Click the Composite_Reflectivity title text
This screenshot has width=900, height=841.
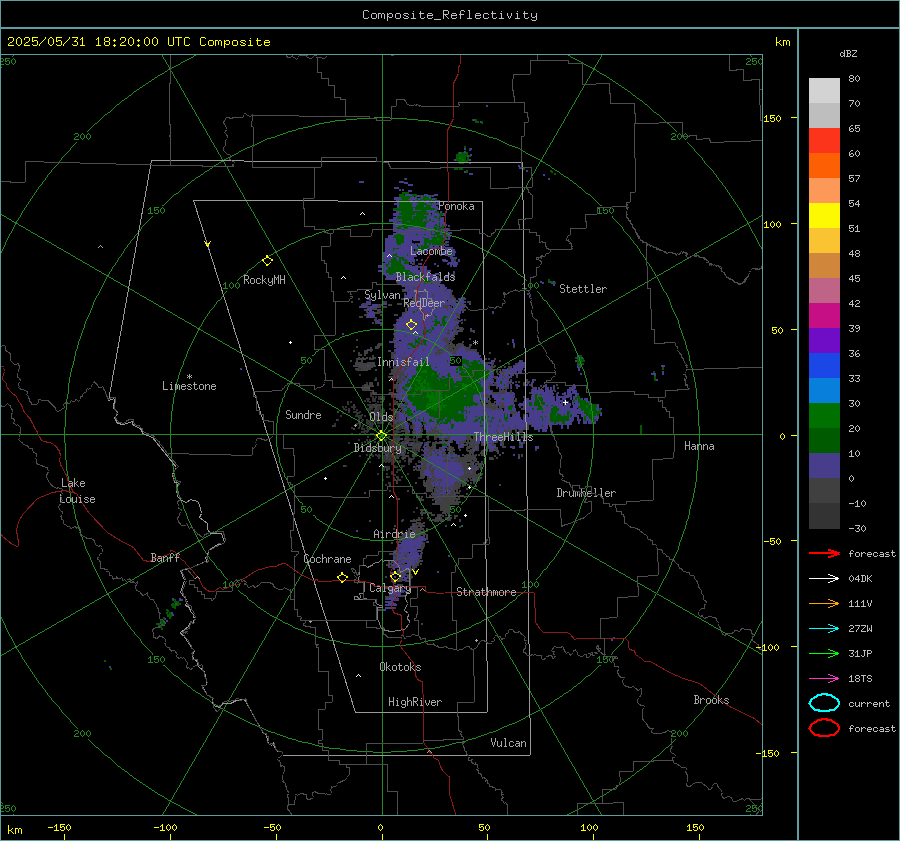click(x=449, y=15)
